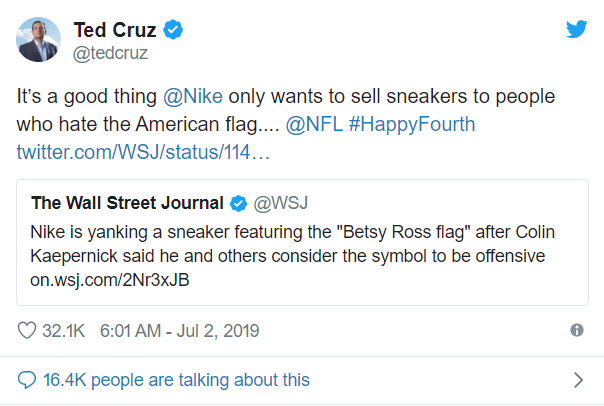Click the @tedcruz handle
This screenshot has width=604, height=406.
click(x=110, y=53)
